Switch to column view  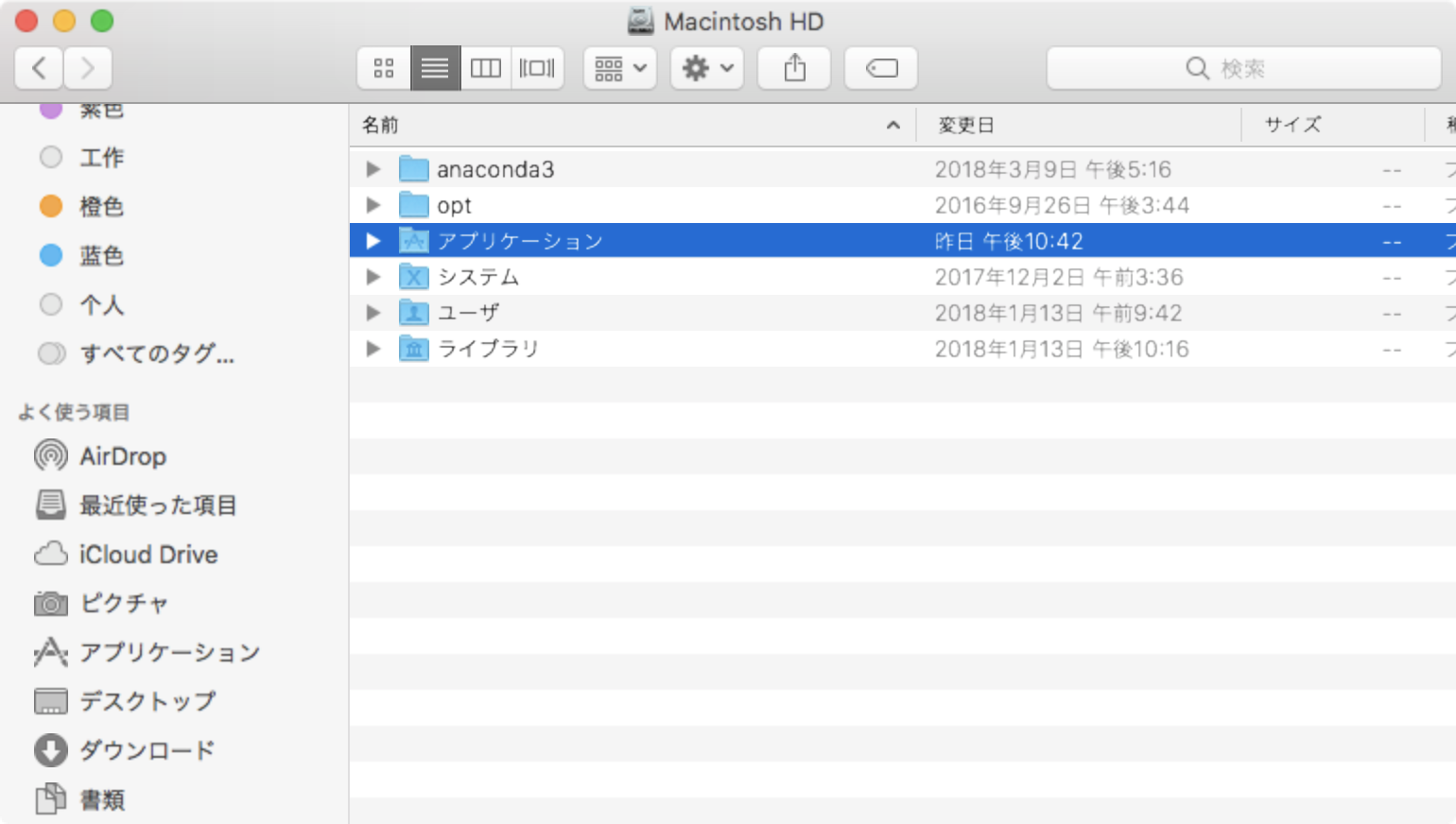click(x=486, y=68)
